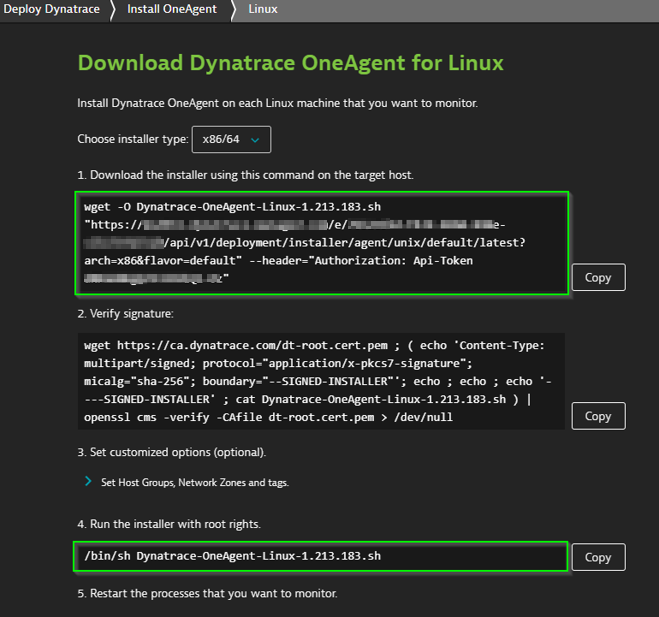Click step 5 Restart the processes text
This screenshot has height=617, width=659.
207,593
